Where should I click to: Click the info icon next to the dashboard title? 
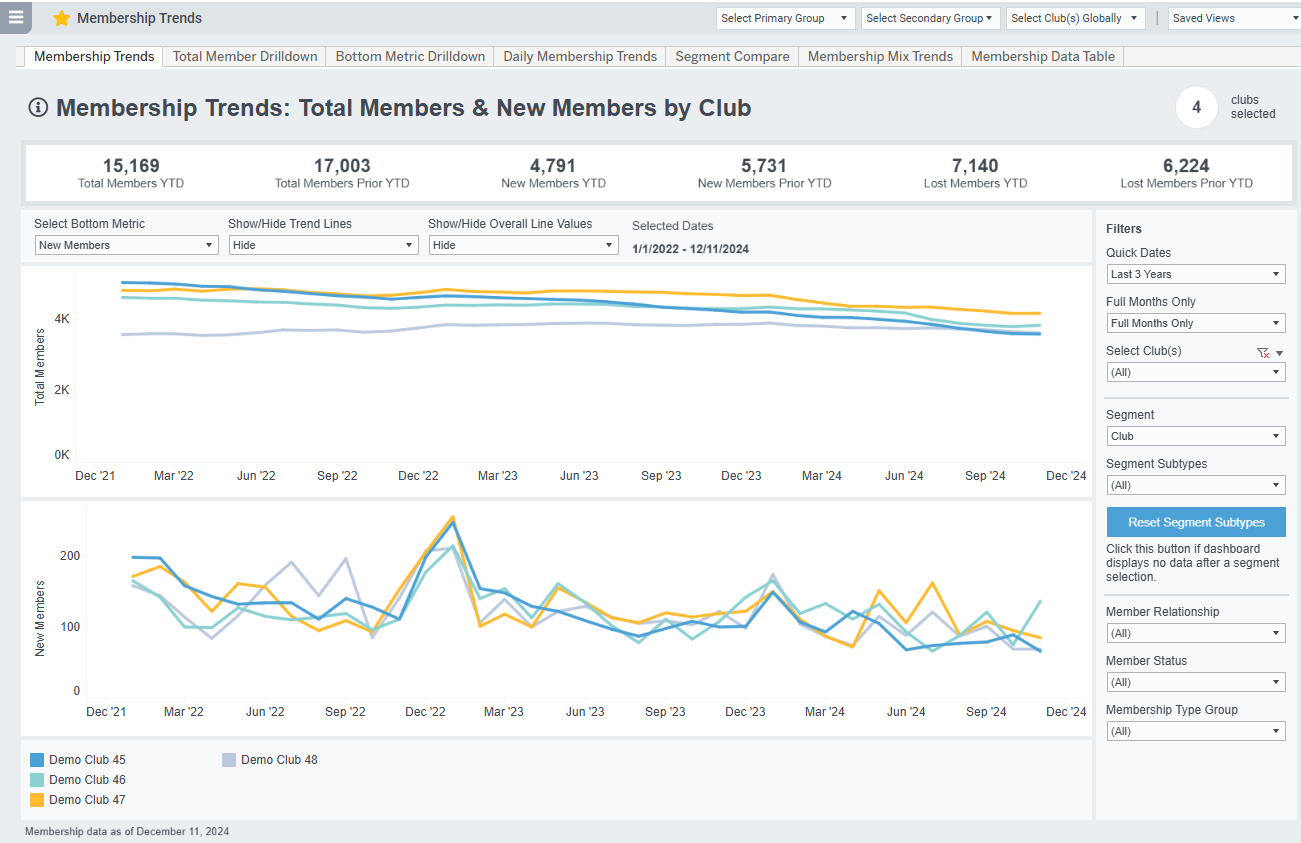[38, 108]
